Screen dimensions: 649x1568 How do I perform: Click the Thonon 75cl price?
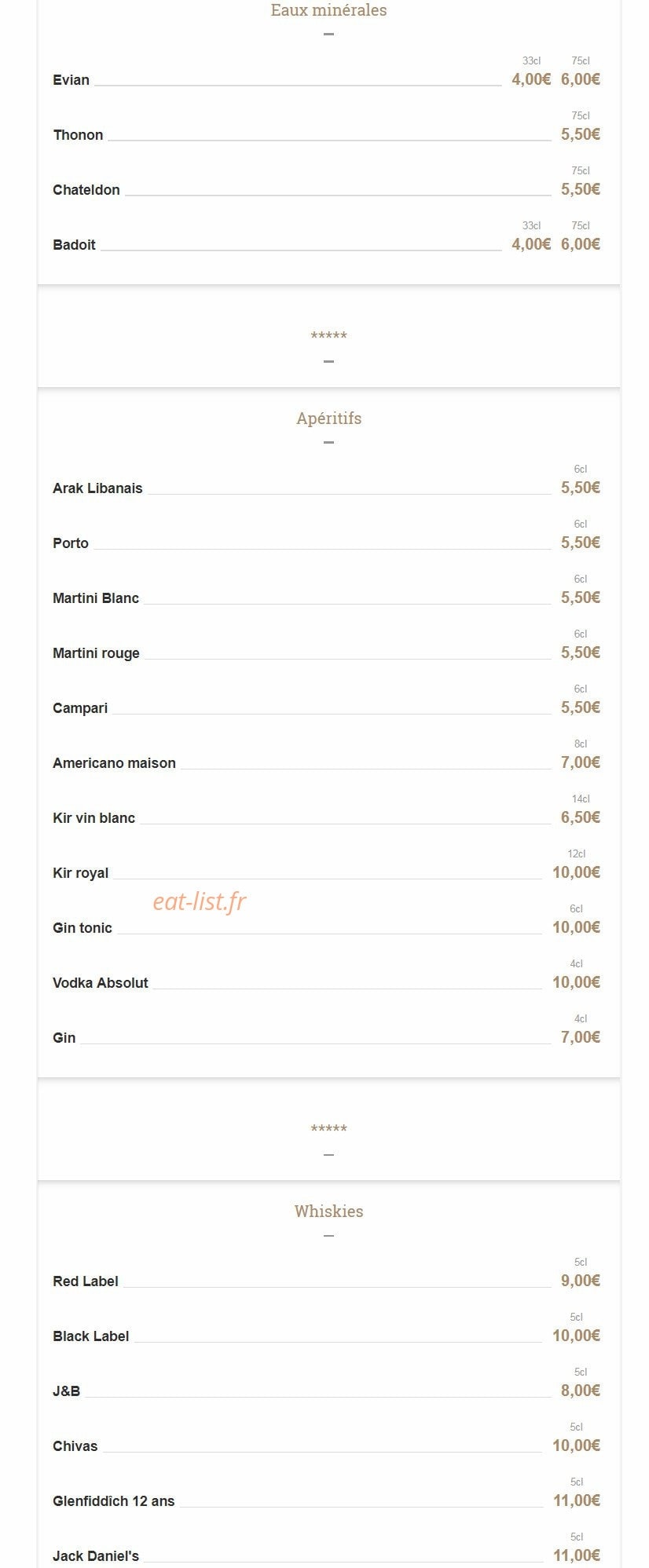[581, 134]
